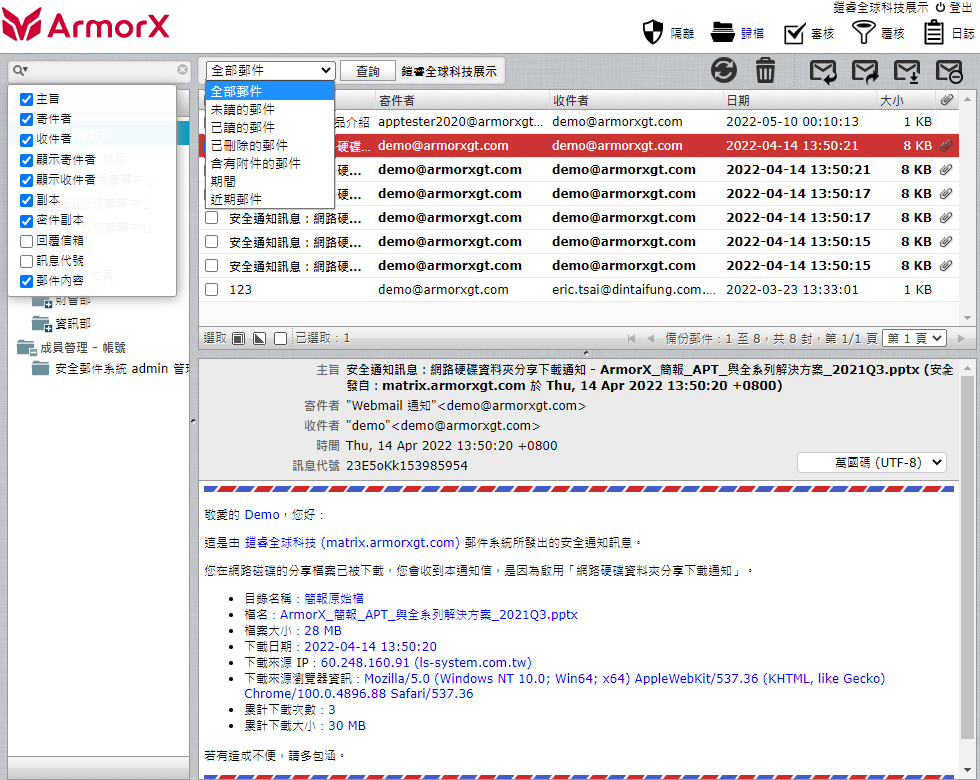The height and width of the screenshot is (780, 980).
Task: Sort mail by the 寄件者 column header
Action: point(462,100)
